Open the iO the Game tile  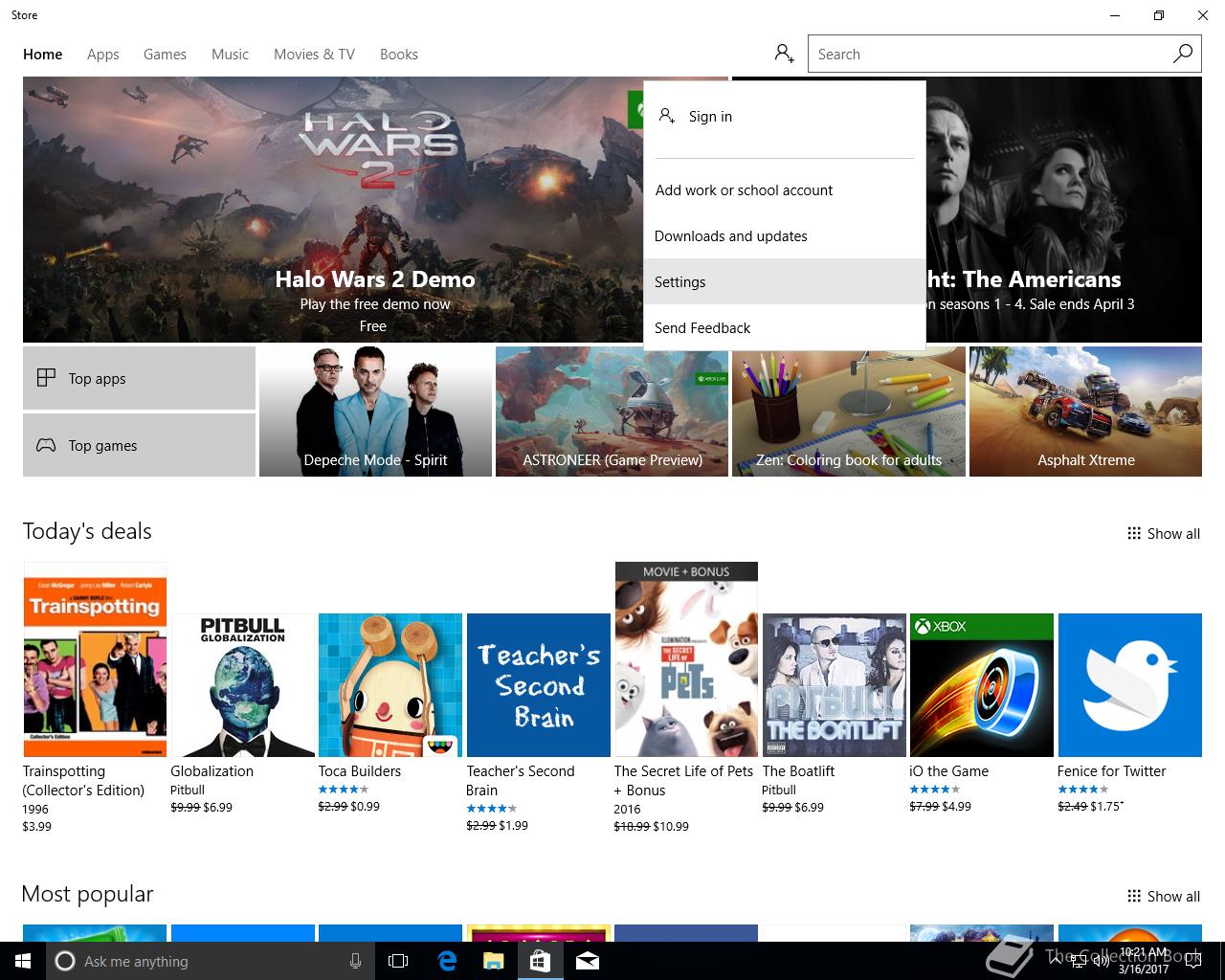tap(982, 685)
